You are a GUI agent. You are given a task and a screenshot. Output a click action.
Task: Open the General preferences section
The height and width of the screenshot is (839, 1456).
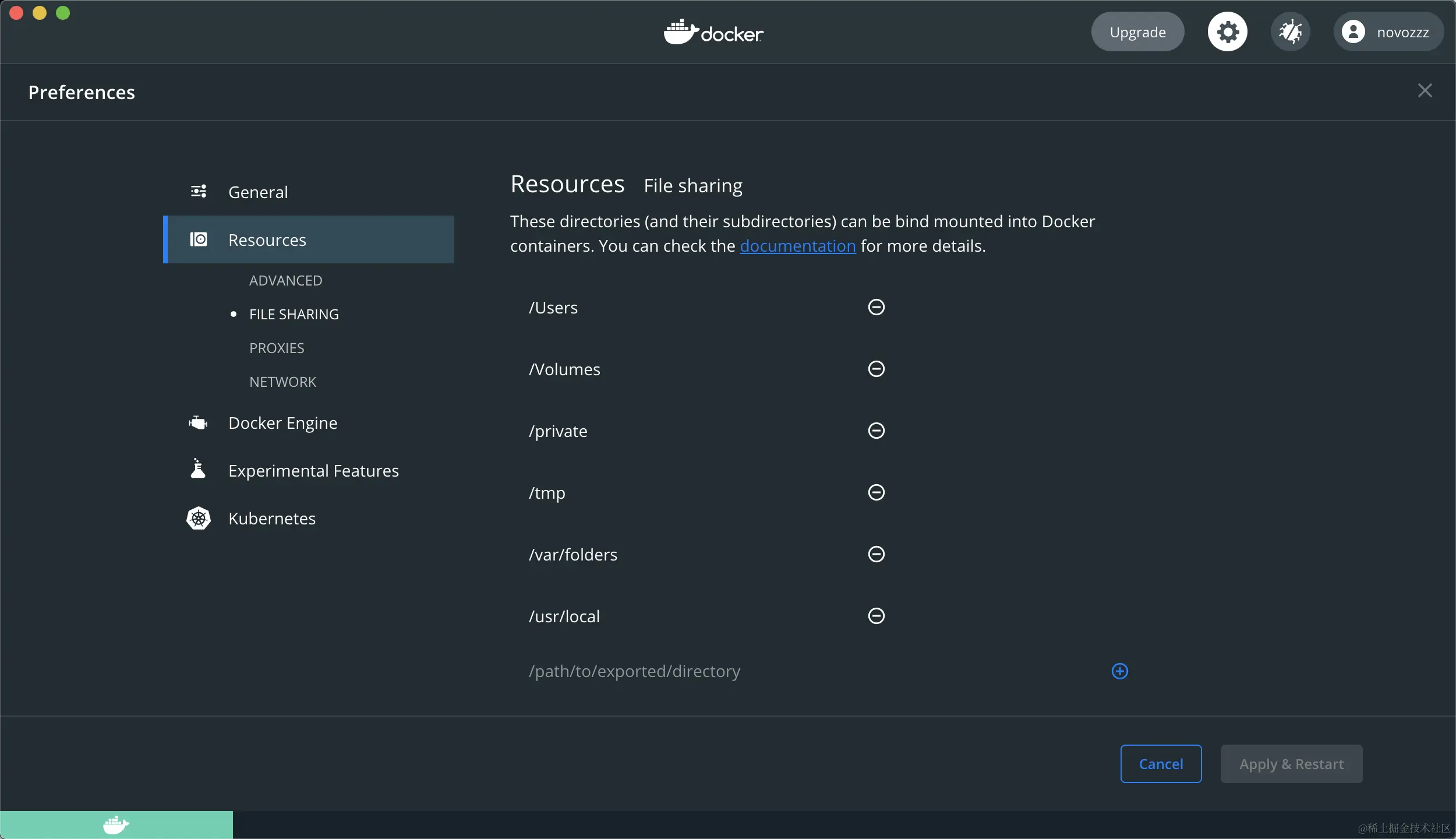258,192
